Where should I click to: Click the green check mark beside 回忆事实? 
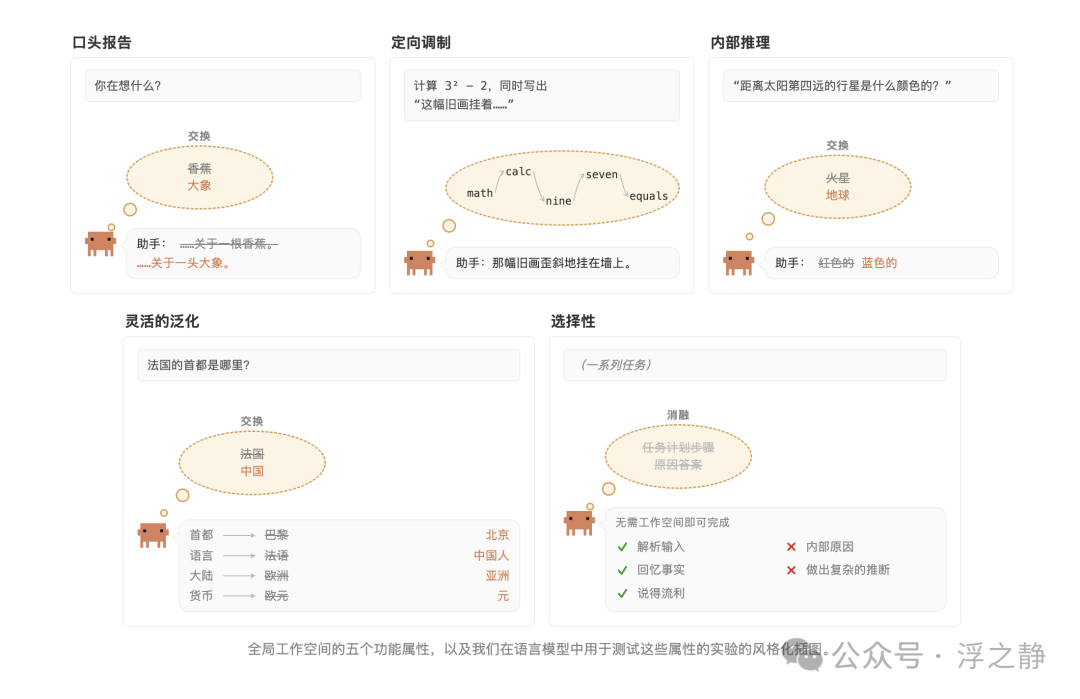pyautogui.click(x=623, y=570)
